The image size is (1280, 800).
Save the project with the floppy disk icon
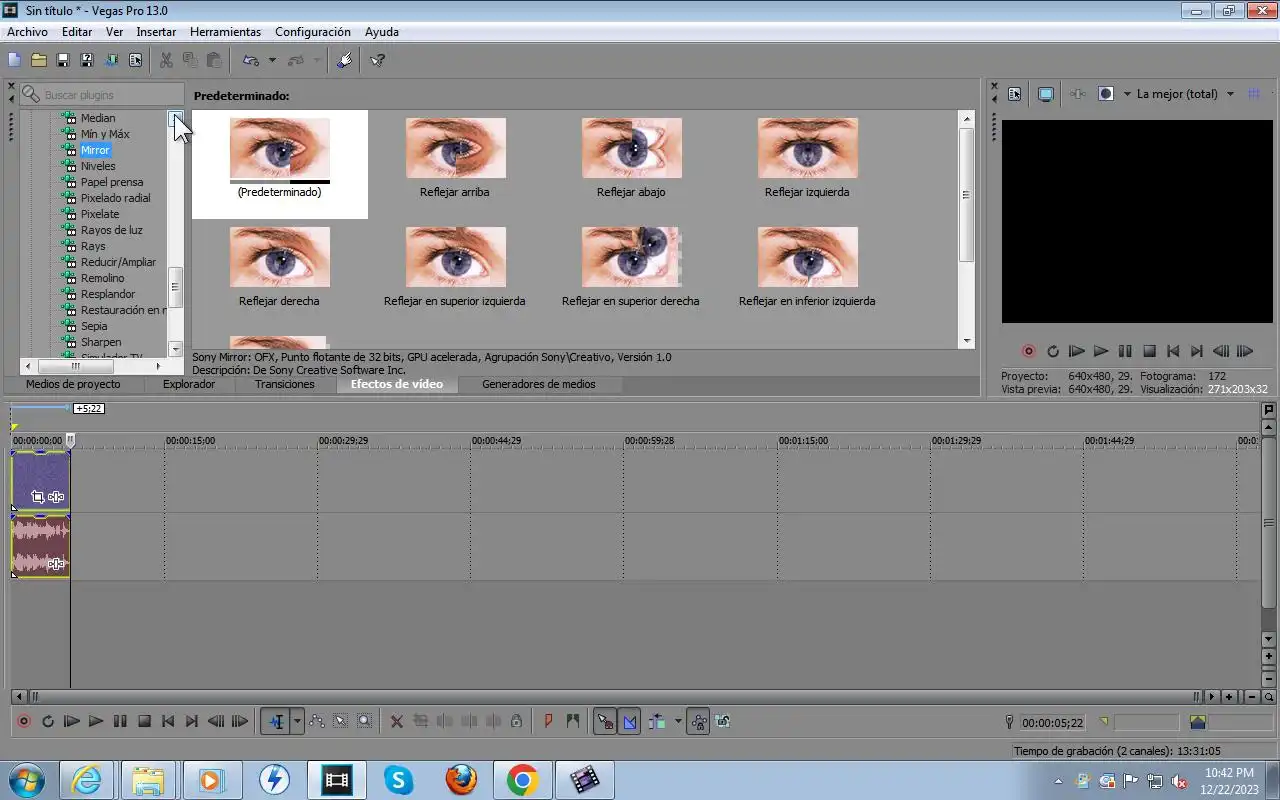pos(62,60)
